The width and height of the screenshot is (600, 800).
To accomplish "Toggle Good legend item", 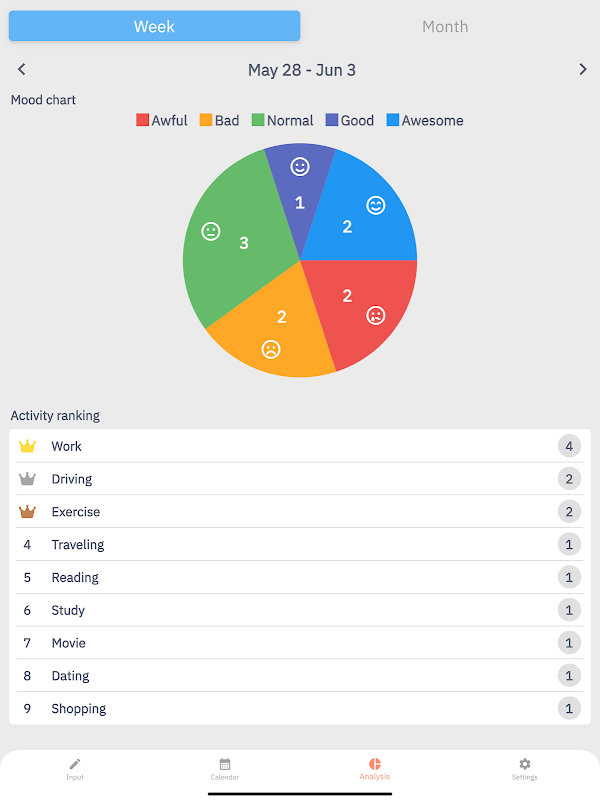I will 349,120.
